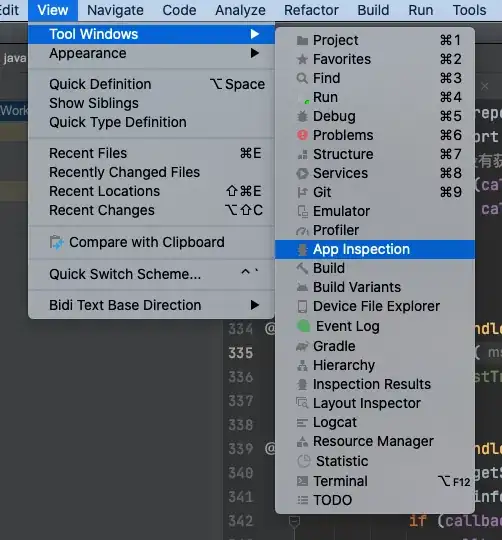
Task: Open the Navigate menu
Action: (115, 10)
